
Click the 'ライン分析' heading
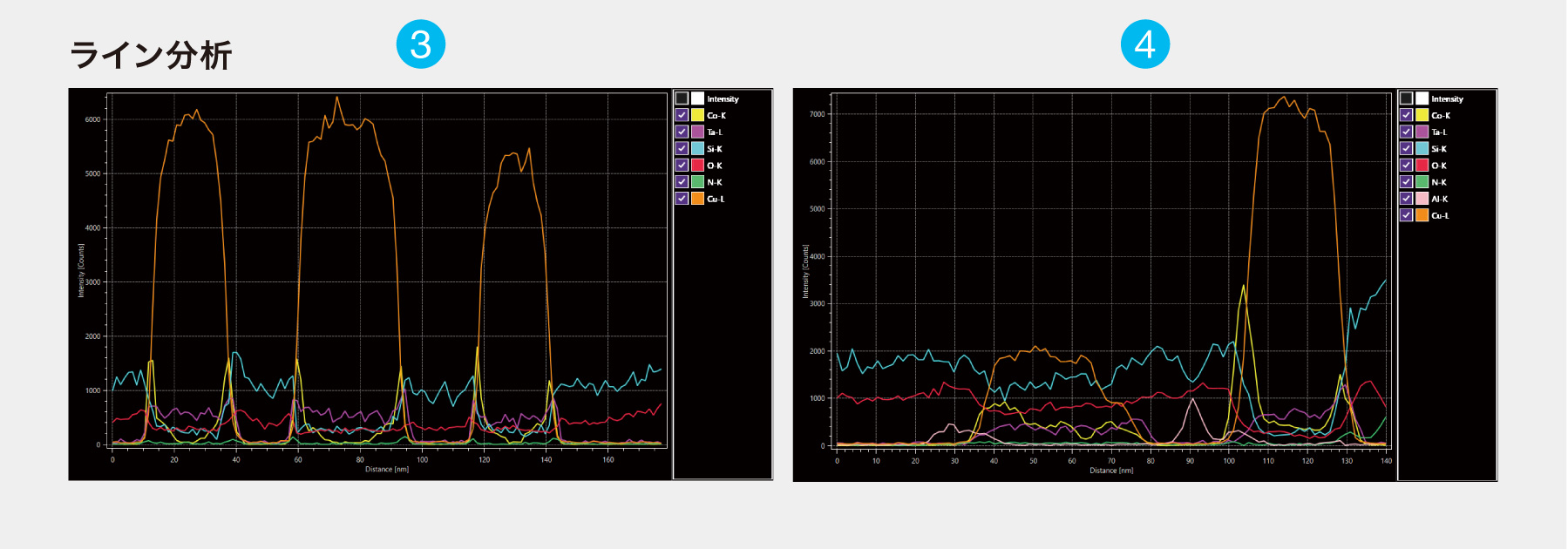point(151,55)
